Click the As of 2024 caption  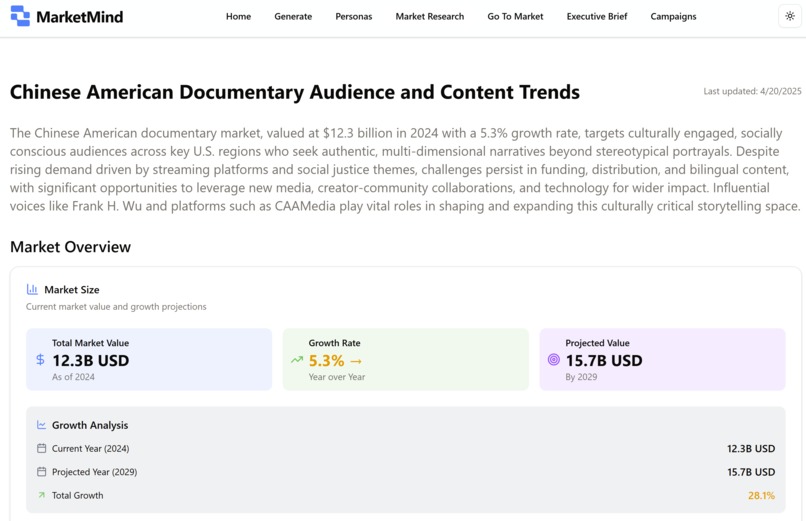click(73, 377)
